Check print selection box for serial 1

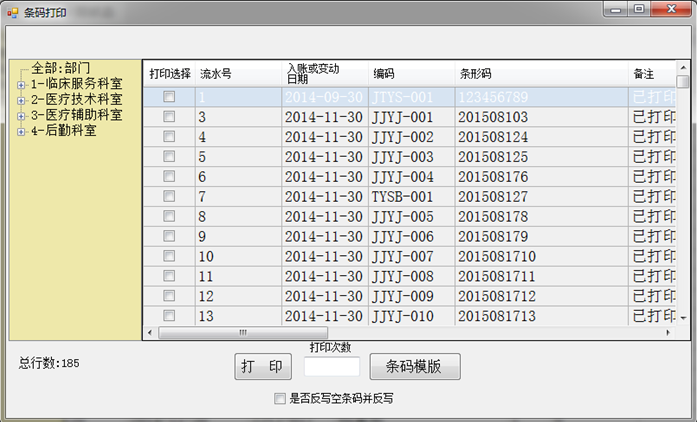click(169, 96)
